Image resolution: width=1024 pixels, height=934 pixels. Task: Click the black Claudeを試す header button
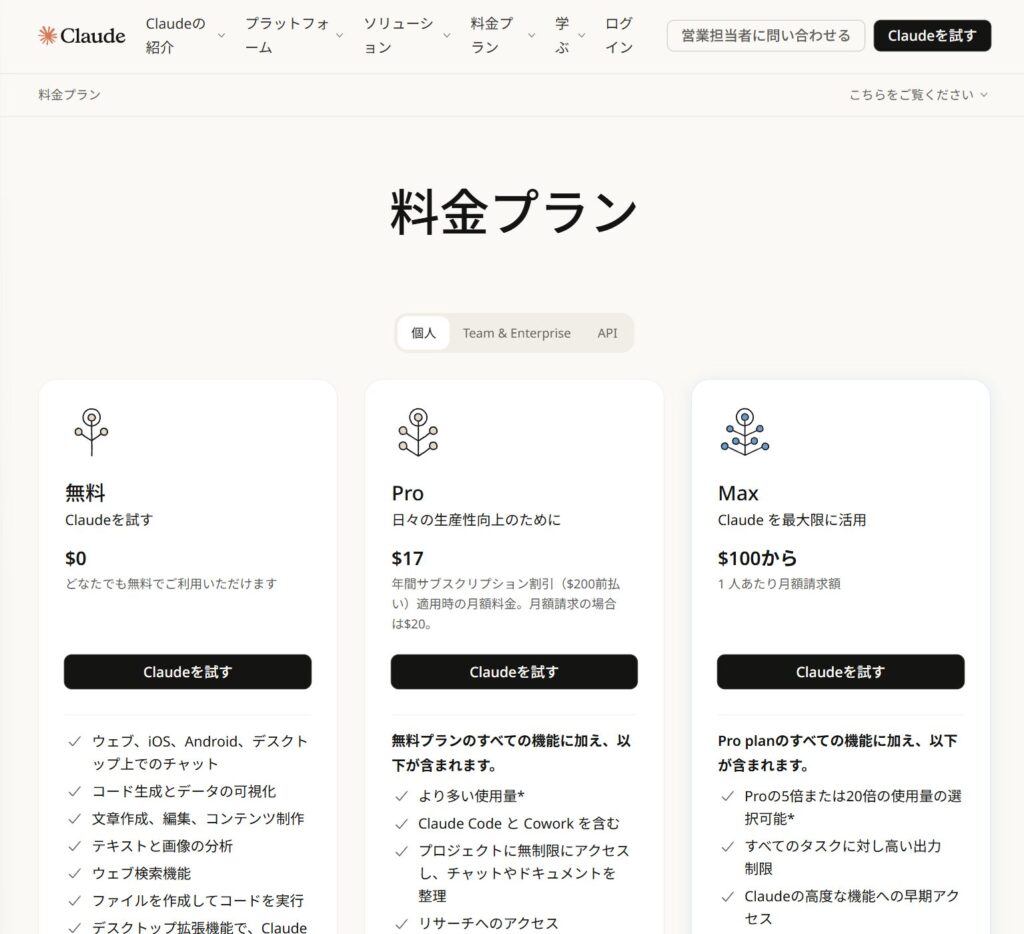pos(932,35)
